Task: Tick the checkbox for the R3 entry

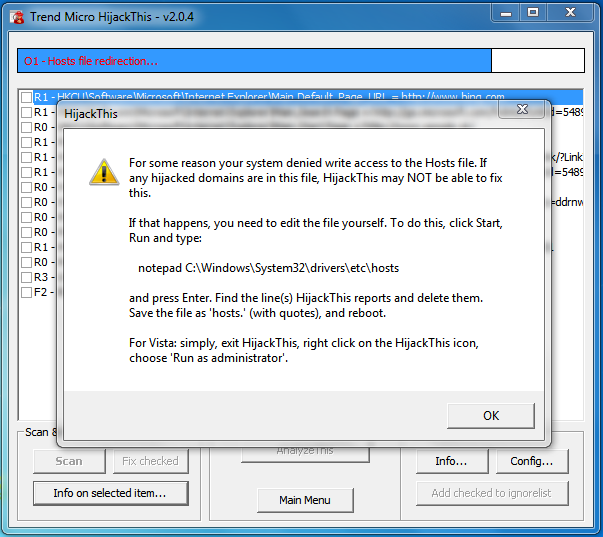Action: pos(26,277)
